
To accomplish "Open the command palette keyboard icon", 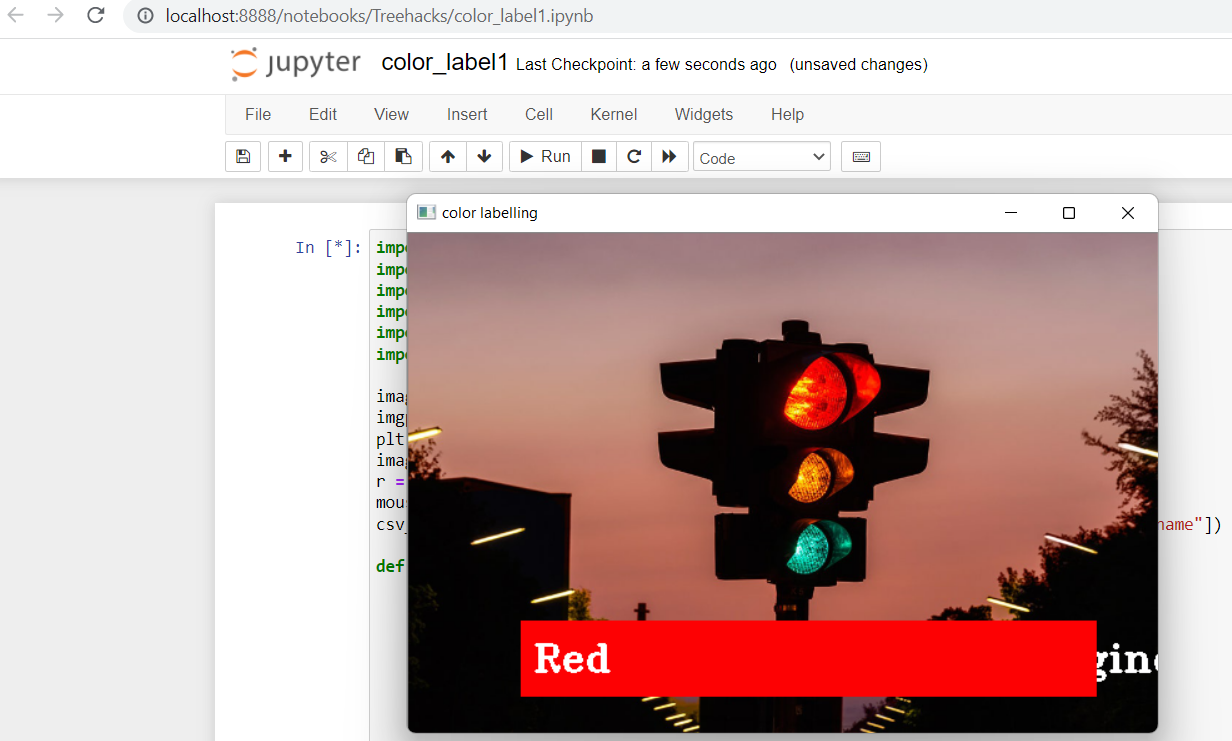I will (860, 156).
